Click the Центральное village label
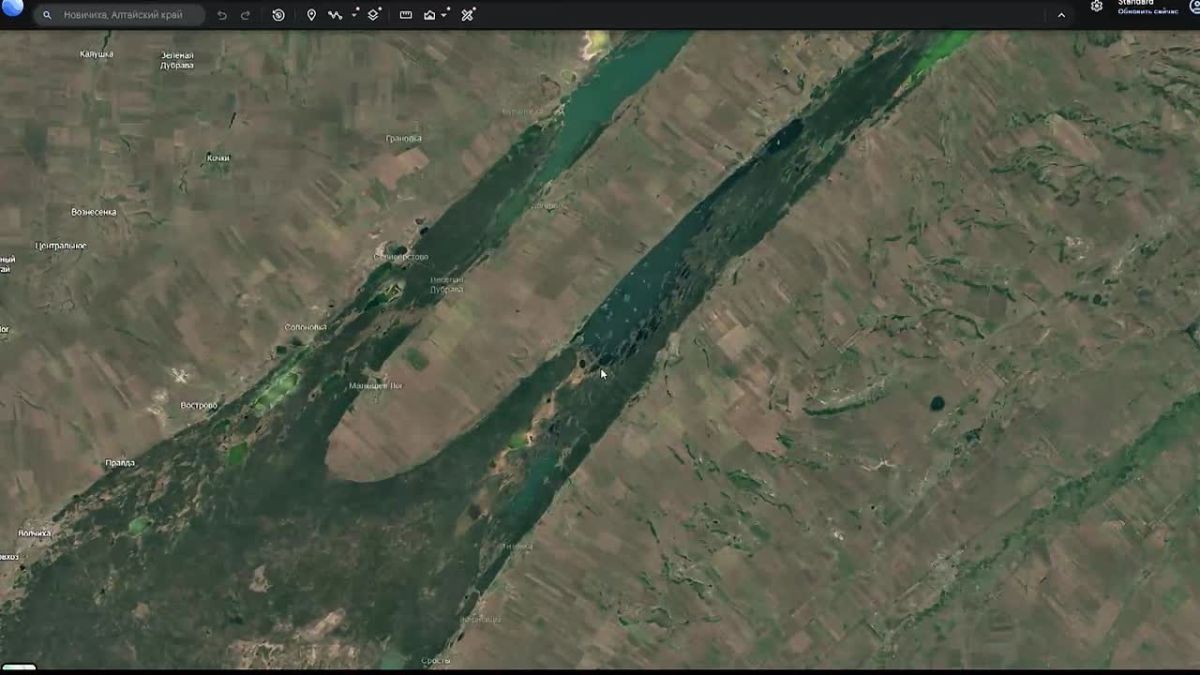 (x=61, y=245)
